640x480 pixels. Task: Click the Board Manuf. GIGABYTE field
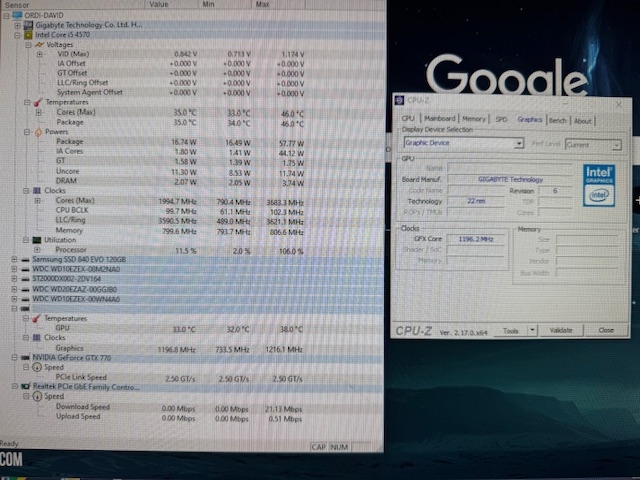(510, 180)
